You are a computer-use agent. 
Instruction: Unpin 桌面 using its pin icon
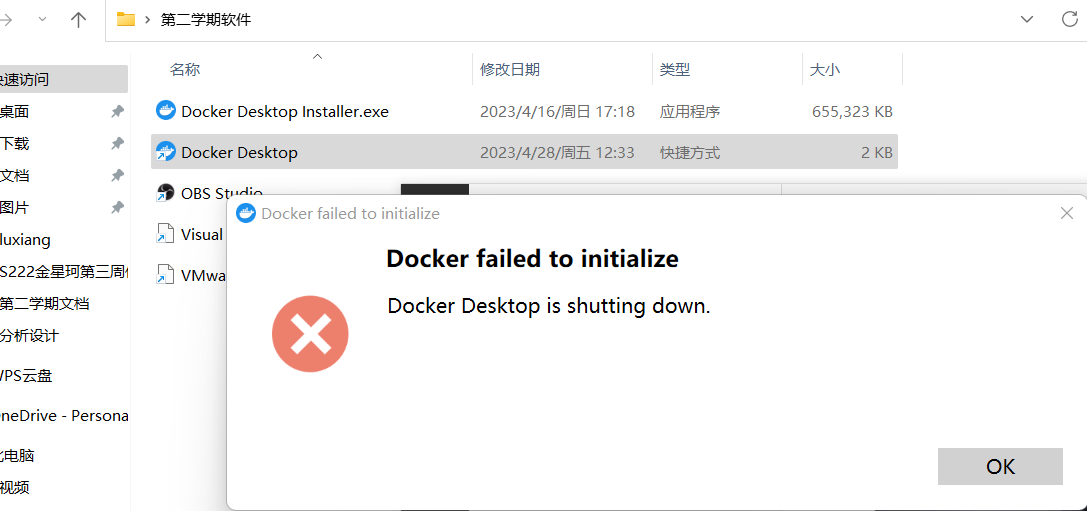tap(117, 111)
